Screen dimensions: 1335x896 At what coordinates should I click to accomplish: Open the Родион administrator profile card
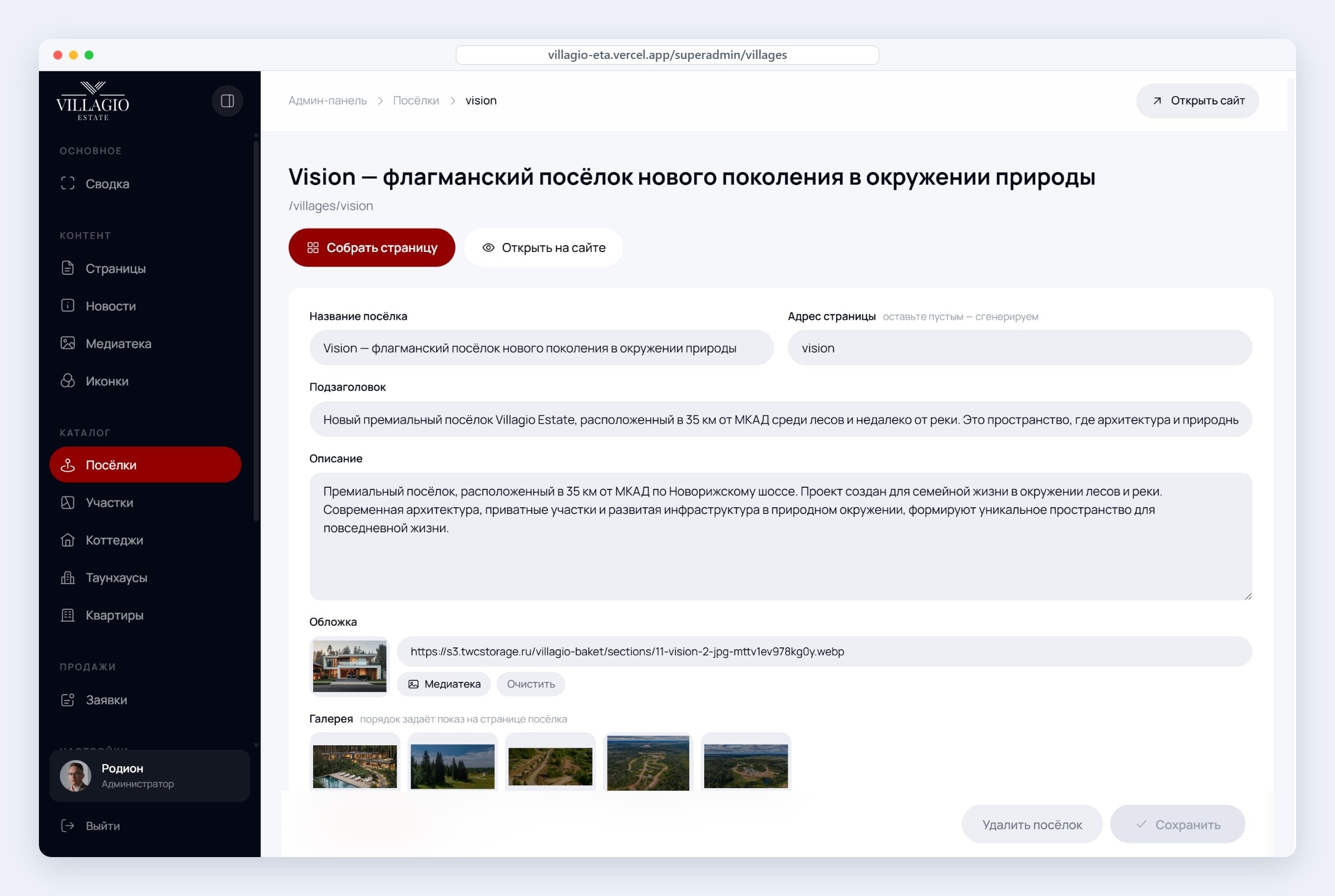[150, 776]
